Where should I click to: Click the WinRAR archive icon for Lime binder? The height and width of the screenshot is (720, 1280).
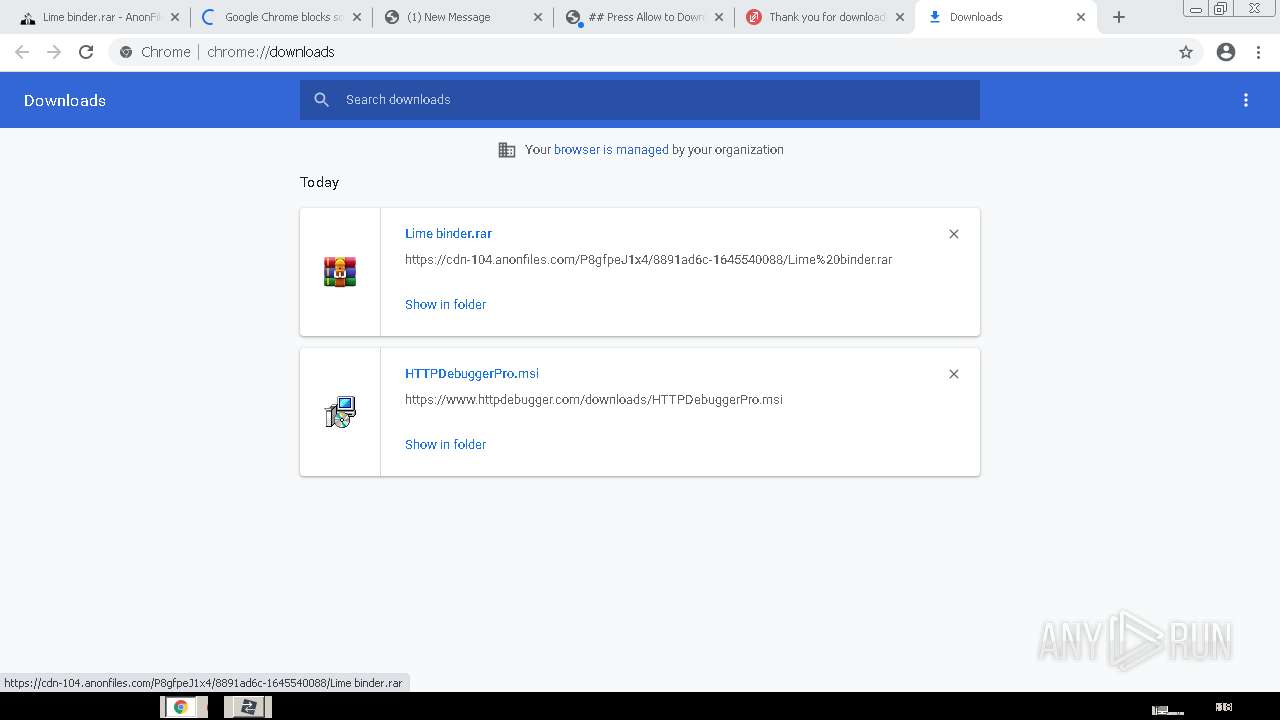pyautogui.click(x=340, y=271)
